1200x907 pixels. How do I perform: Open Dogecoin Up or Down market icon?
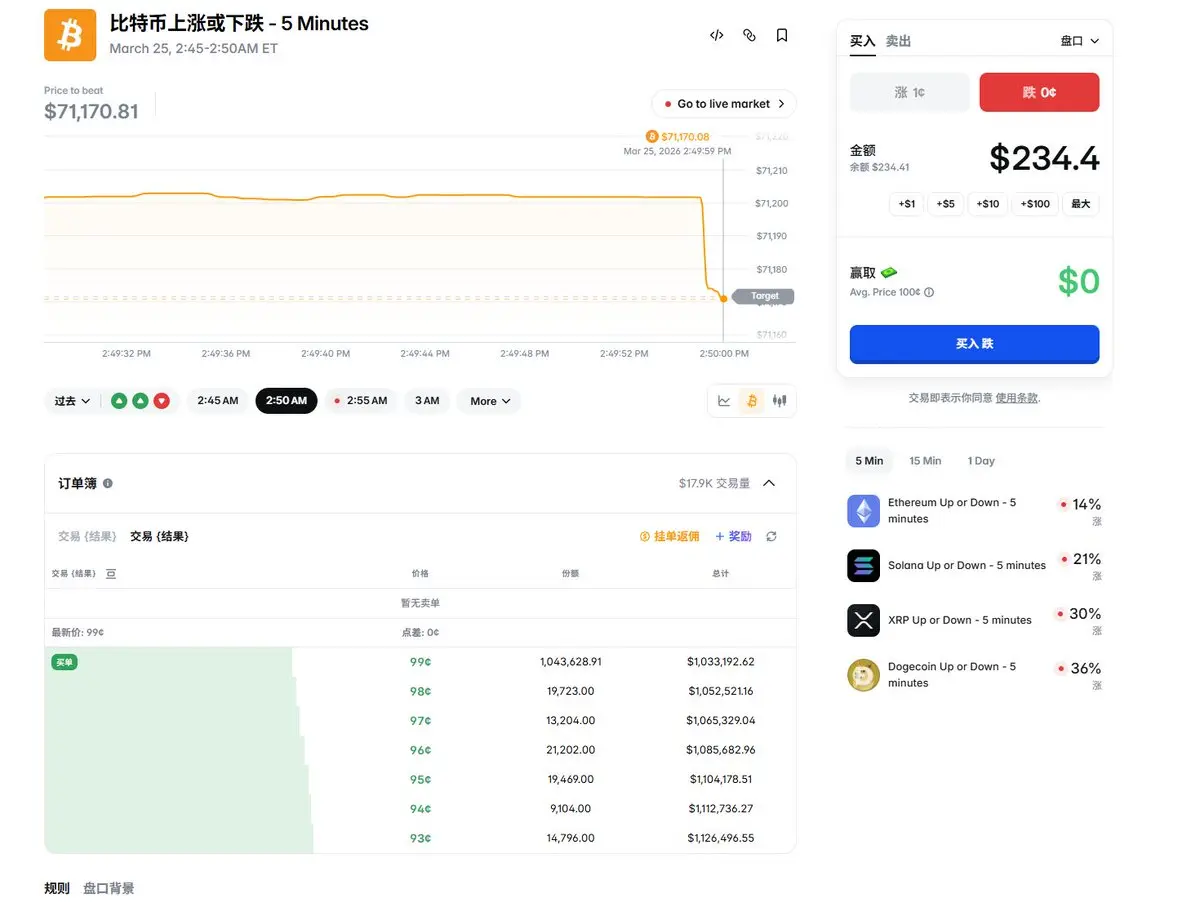[864, 675]
